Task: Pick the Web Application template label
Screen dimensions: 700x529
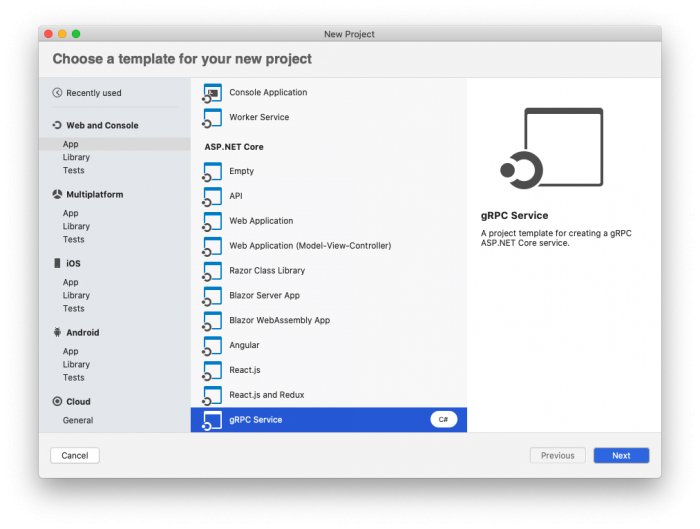Action: 261,221
